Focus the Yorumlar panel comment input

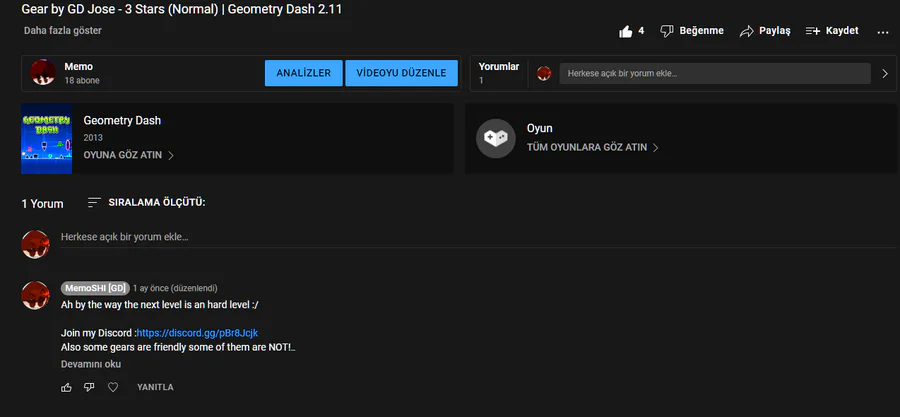[715, 73]
